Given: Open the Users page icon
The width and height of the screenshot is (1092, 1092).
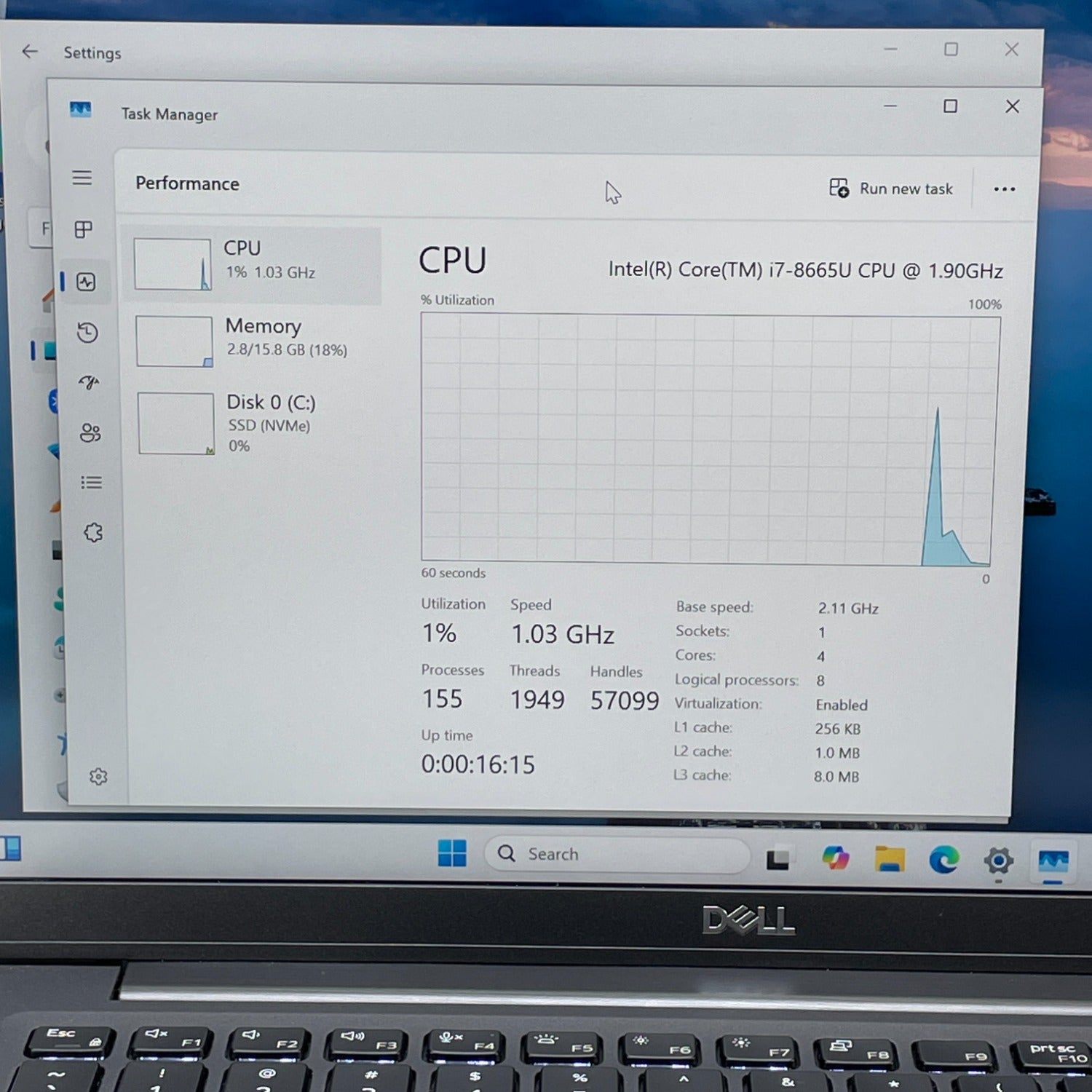Looking at the screenshot, I should click(90, 433).
